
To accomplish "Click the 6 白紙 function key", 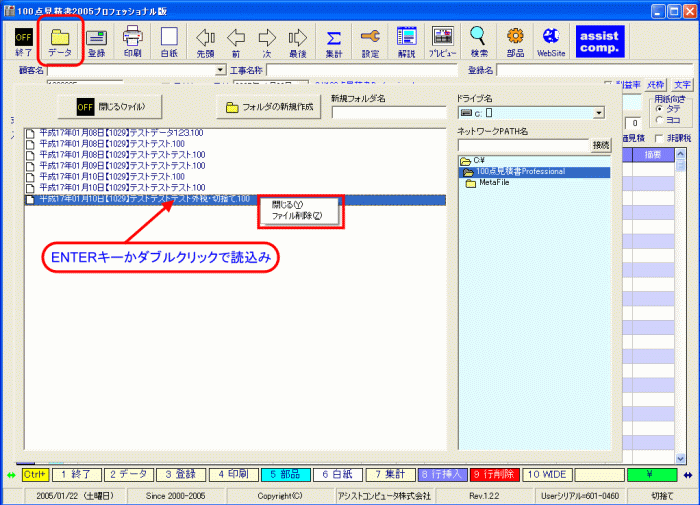I will coord(338,475).
